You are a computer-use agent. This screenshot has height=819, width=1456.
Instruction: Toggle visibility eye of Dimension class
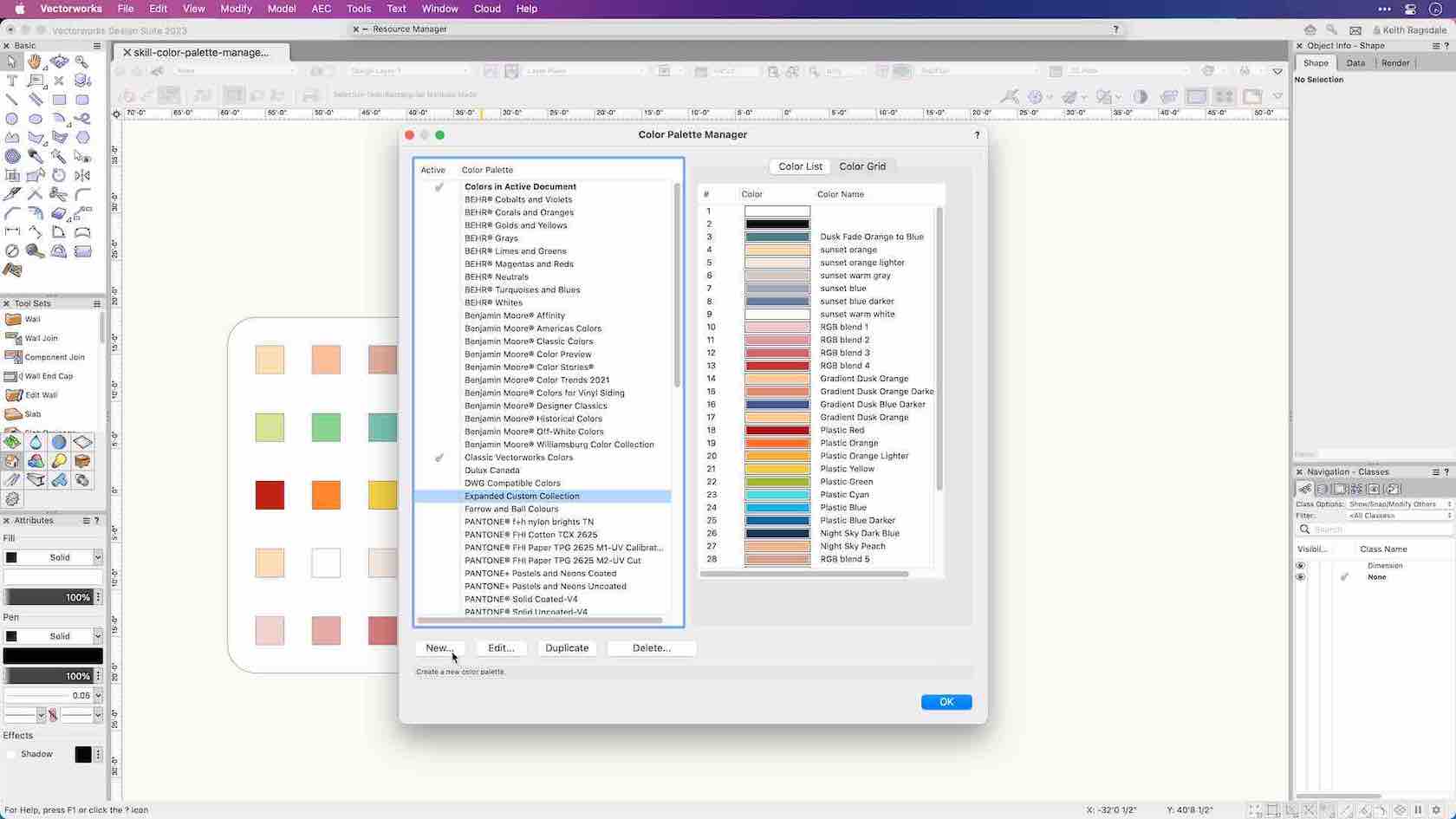point(1300,566)
